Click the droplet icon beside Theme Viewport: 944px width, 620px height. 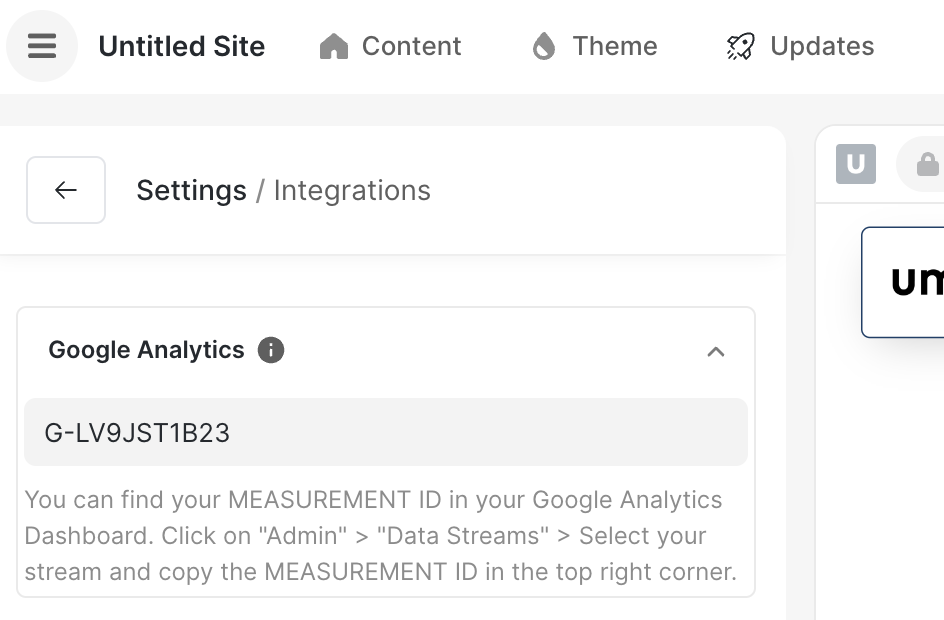click(544, 47)
